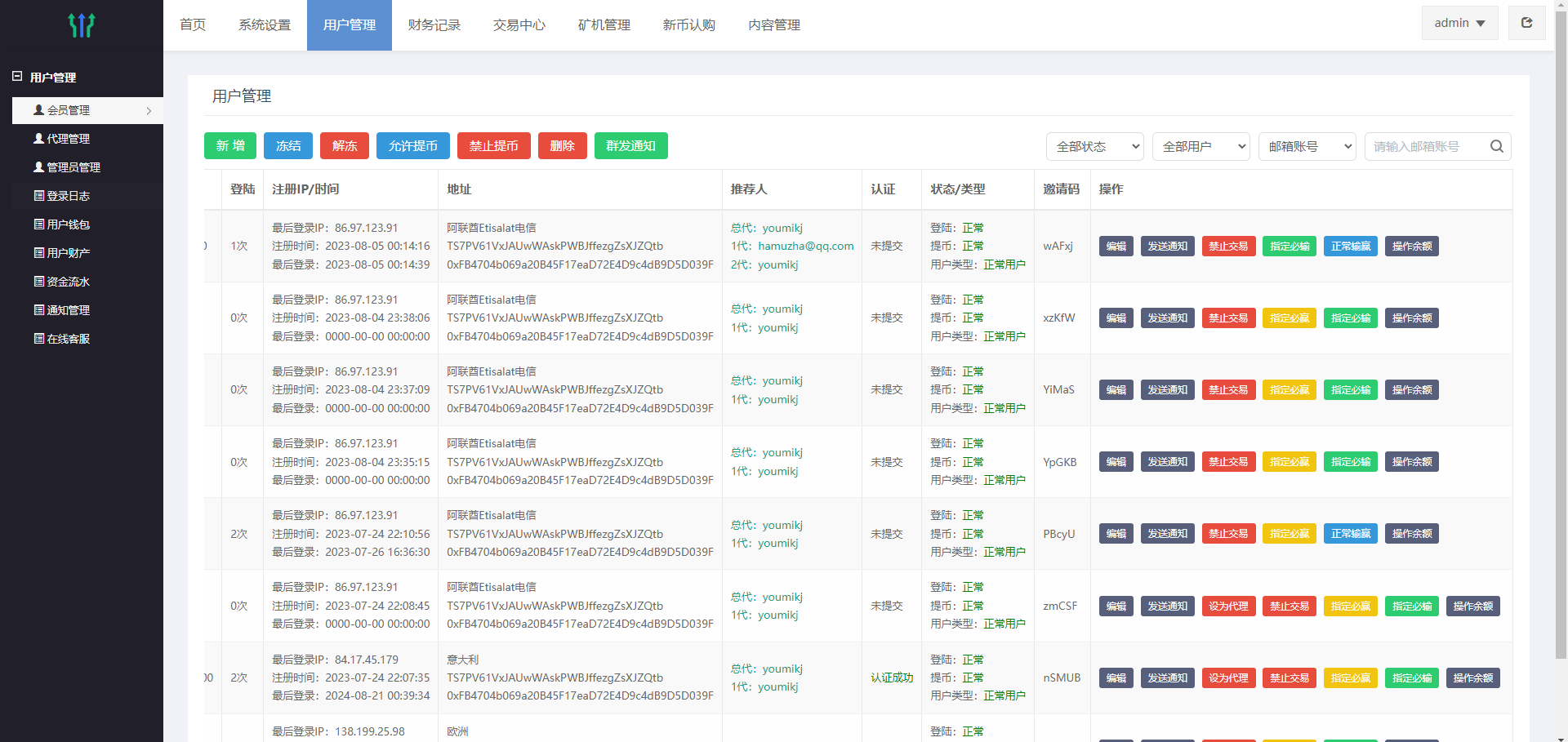Click the user icon beside 代理管理
The height and width of the screenshot is (742, 1568).
[x=38, y=139]
